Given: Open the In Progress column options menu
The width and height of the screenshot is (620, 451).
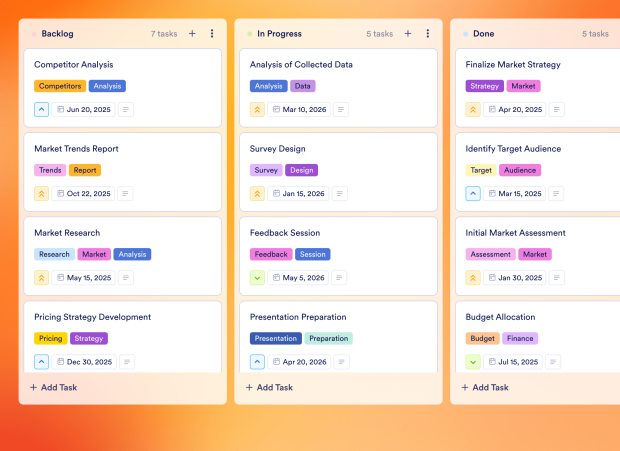Looking at the screenshot, I should point(428,34).
